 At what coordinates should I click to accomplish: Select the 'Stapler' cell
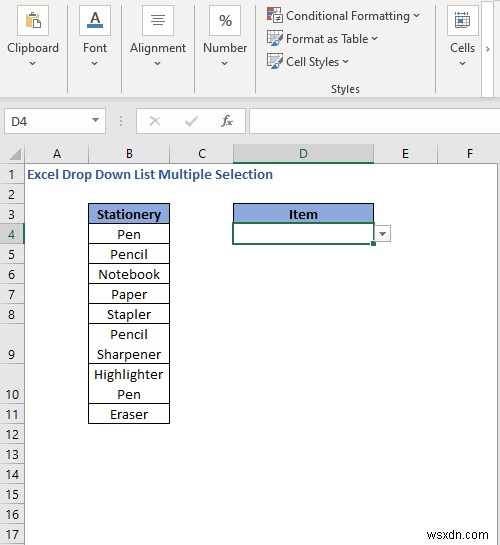coord(129,314)
